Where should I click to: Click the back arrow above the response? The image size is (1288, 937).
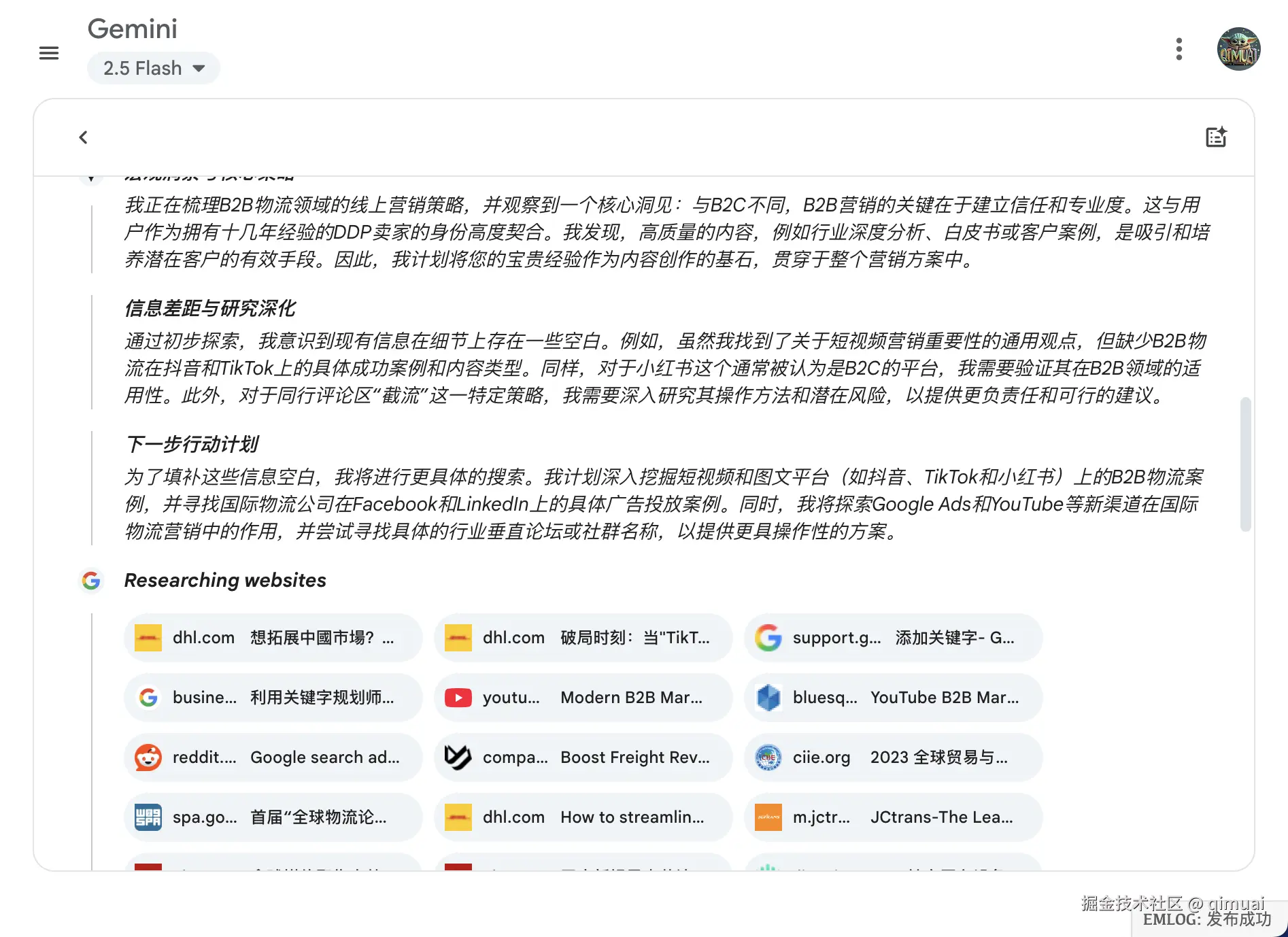click(x=83, y=137)
